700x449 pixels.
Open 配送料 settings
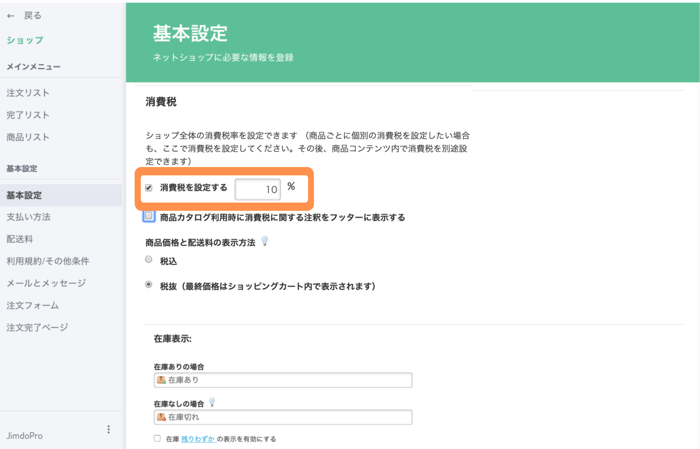pos(20,239)
